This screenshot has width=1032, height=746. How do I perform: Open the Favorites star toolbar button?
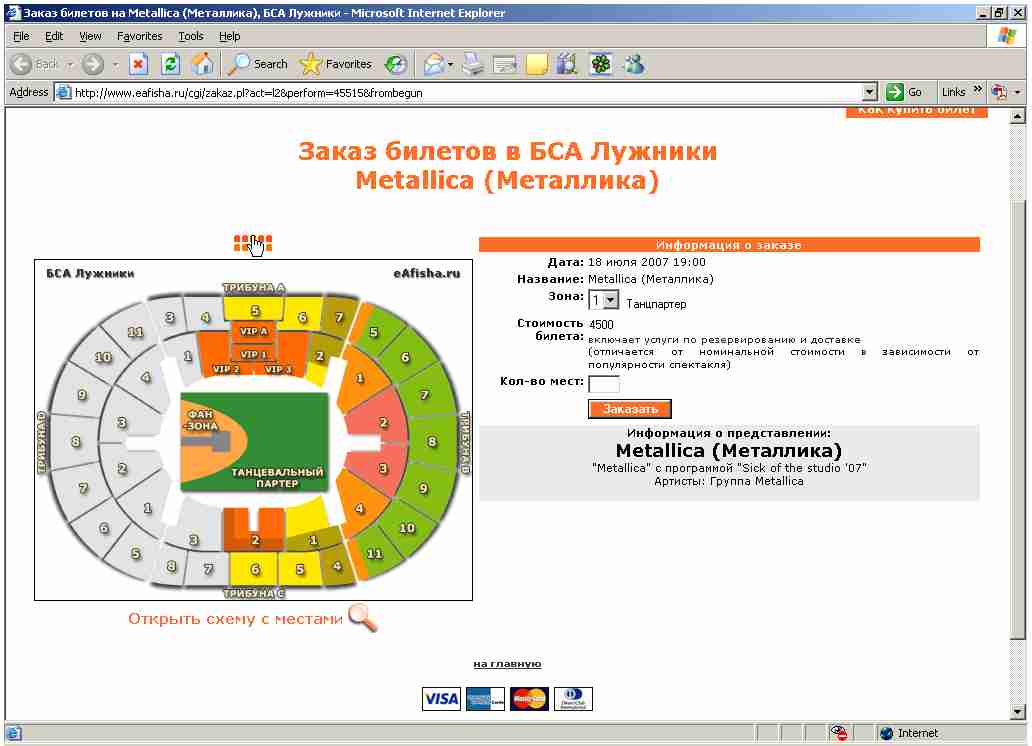336,64
